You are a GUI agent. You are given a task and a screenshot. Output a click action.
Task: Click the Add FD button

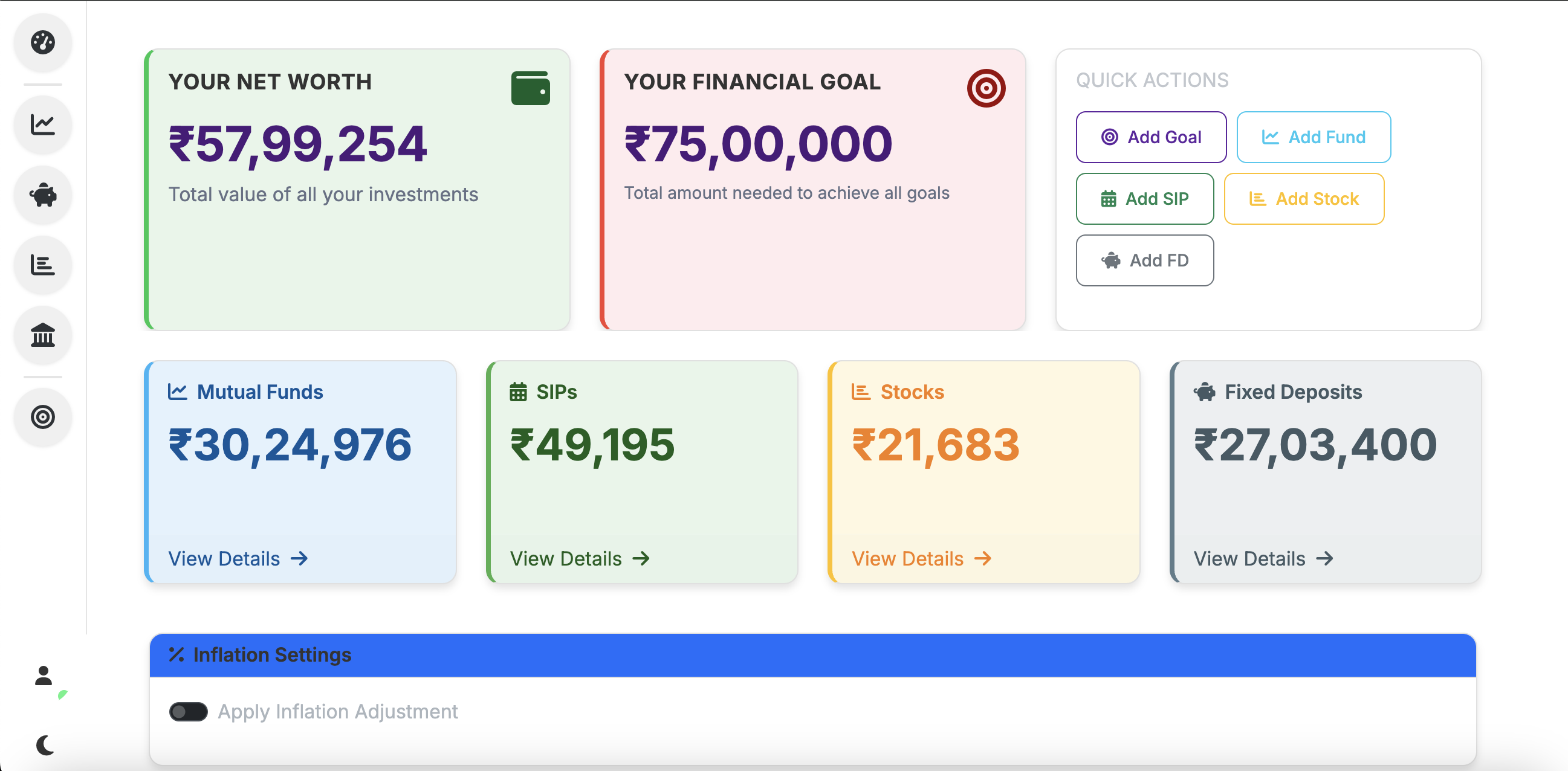(1144, 260)
